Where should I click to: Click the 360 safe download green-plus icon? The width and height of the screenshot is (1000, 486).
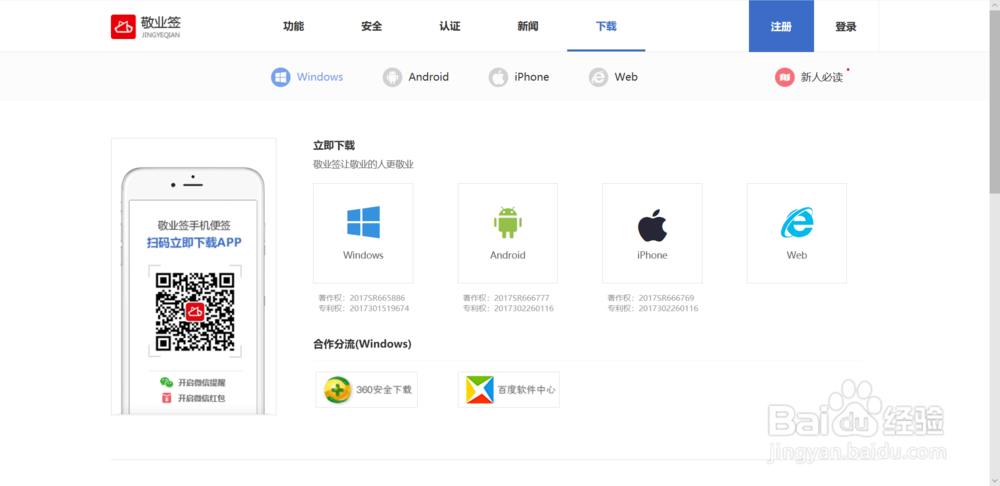[337, 390]
